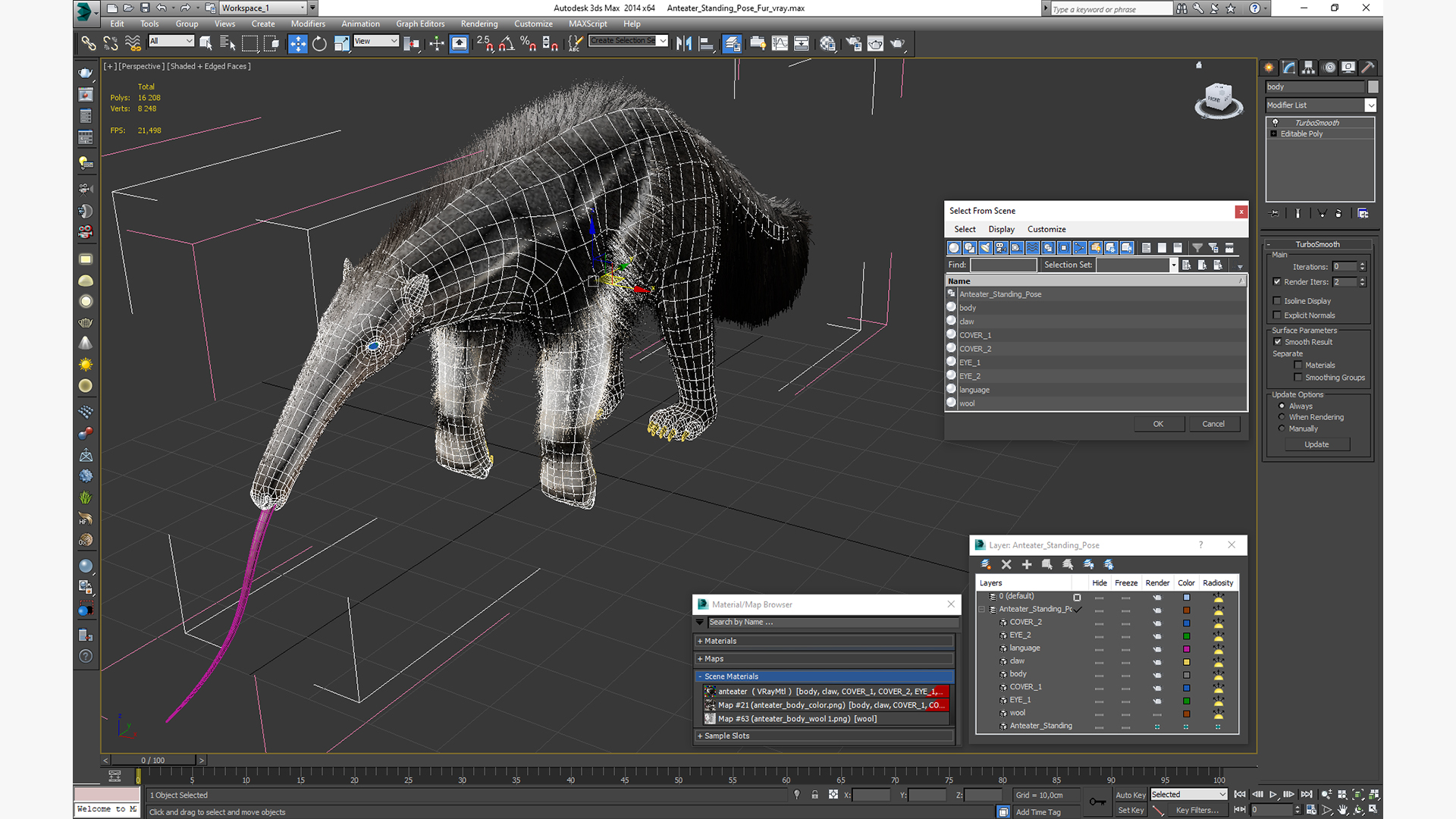Screen dimensions: 1456x819
Task: Click the Select and Link chain icon
Action: (89, 43)
